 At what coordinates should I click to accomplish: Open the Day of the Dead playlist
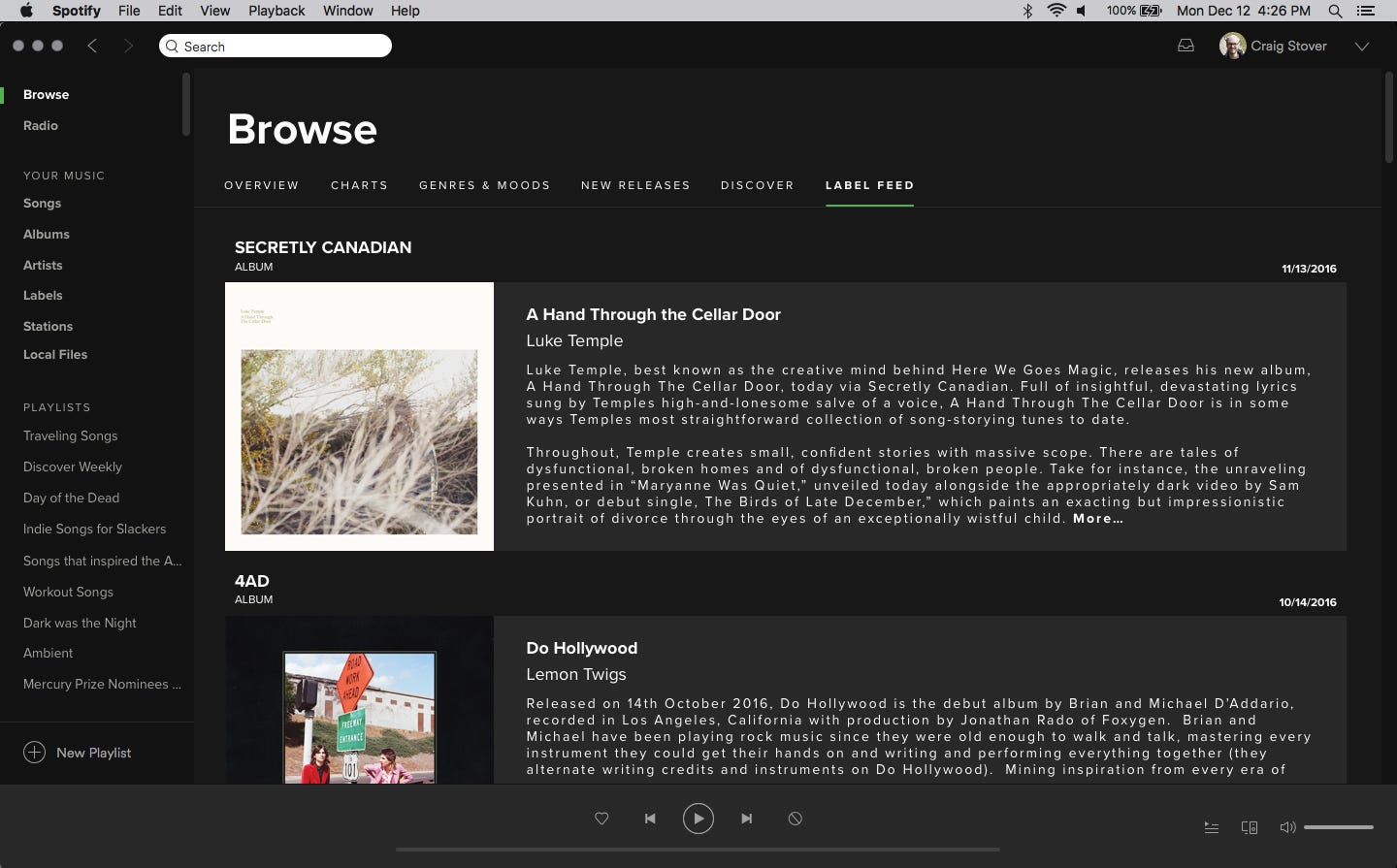[x=72, y=498]
